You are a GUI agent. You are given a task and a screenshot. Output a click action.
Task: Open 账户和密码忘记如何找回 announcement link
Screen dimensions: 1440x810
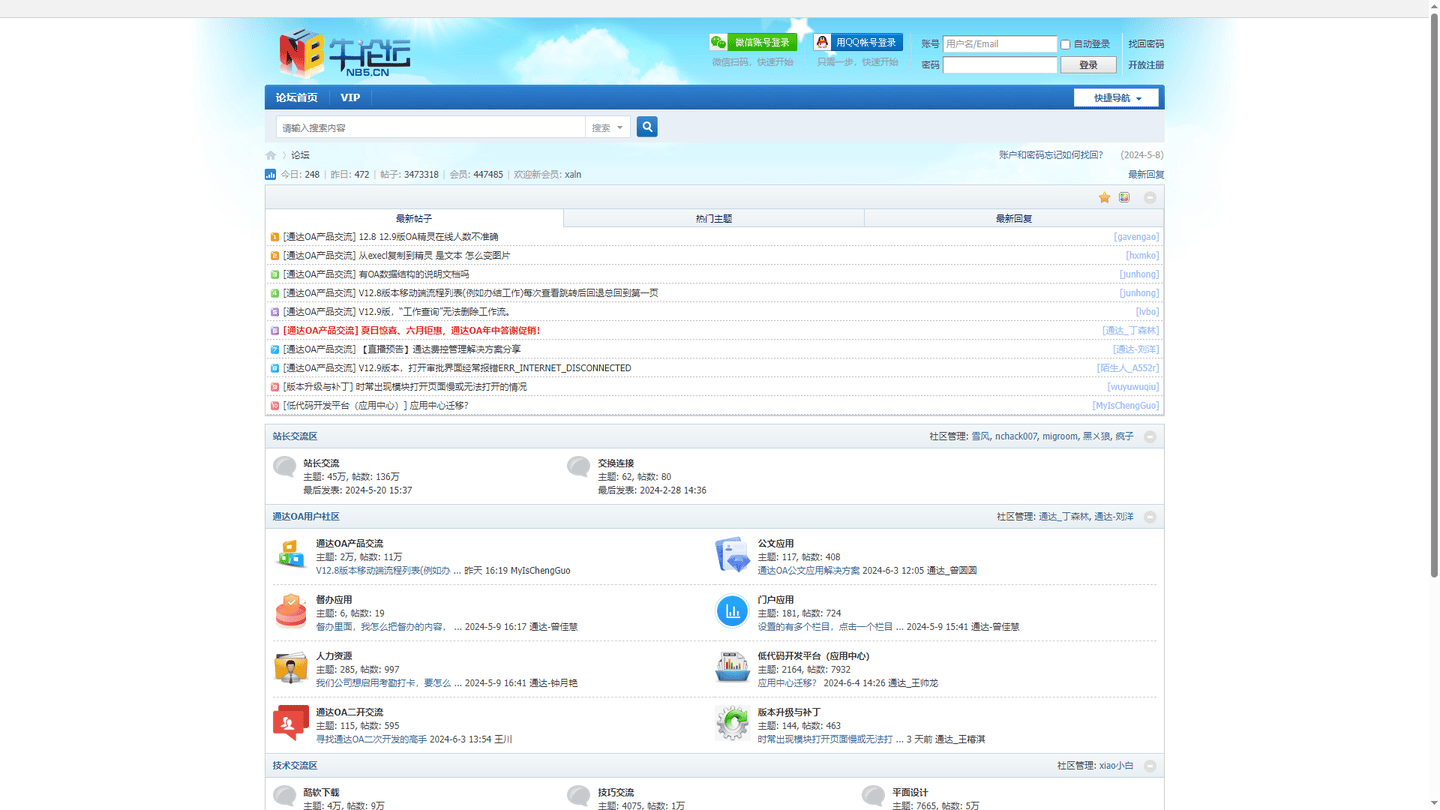click(1051, 155)
